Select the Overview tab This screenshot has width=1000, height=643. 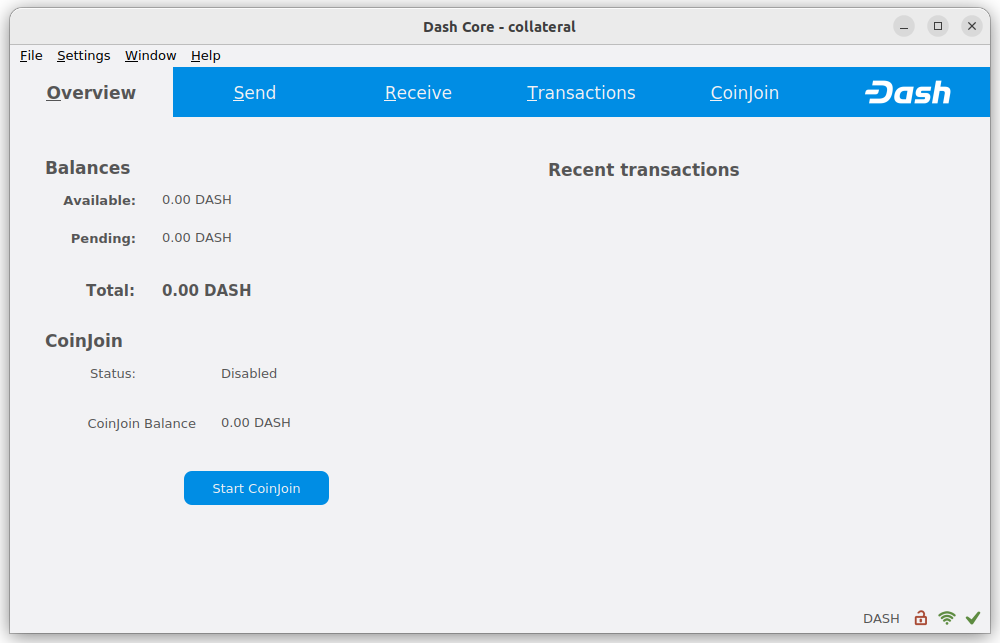(x=90, y=92)
